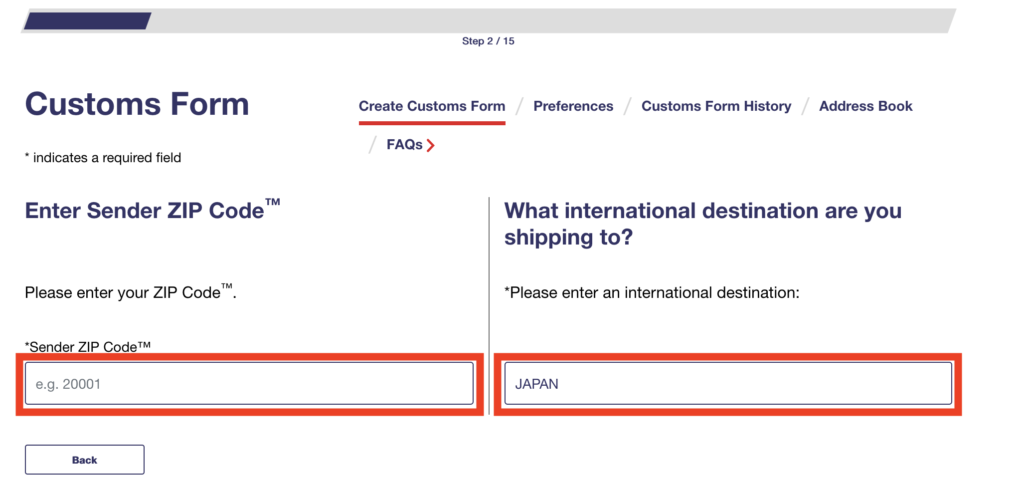Click the Customs Form page heading
1024x504 pixels.
[x=137, y=104]
